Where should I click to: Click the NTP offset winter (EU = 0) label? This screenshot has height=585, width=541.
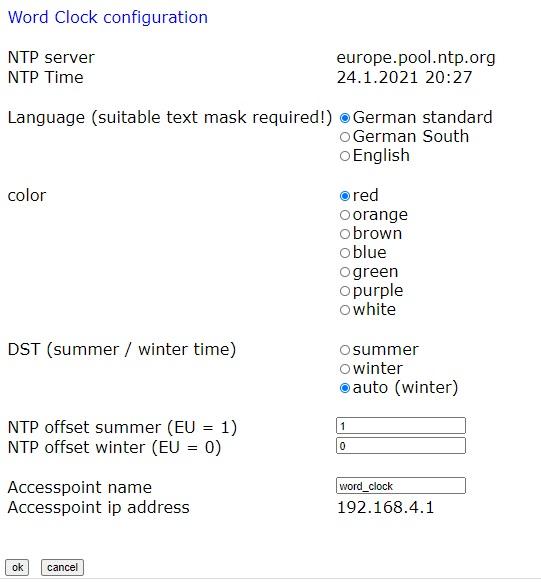(x=114, y=447)
